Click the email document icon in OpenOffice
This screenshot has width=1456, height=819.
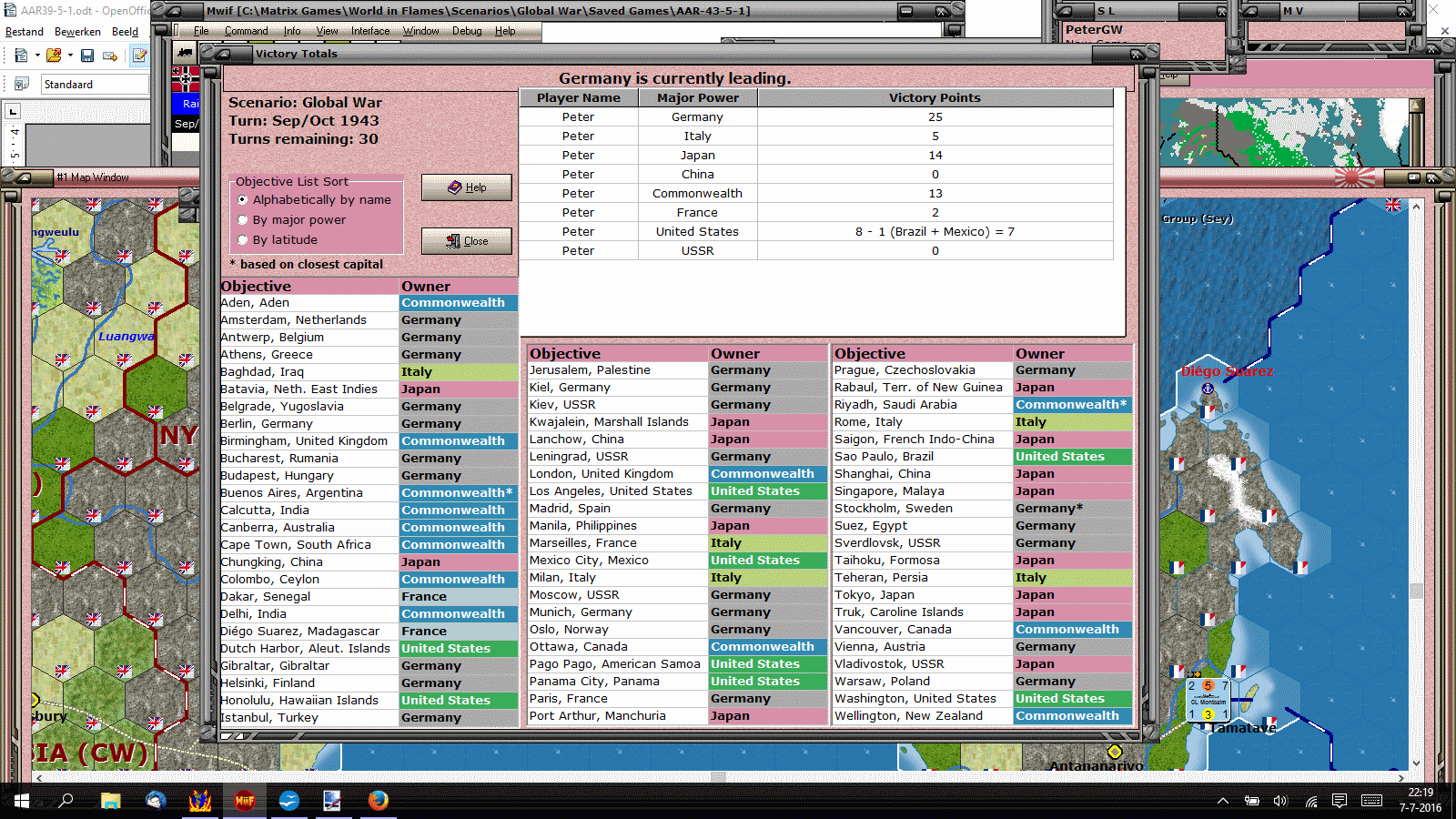tap(110, 56)
